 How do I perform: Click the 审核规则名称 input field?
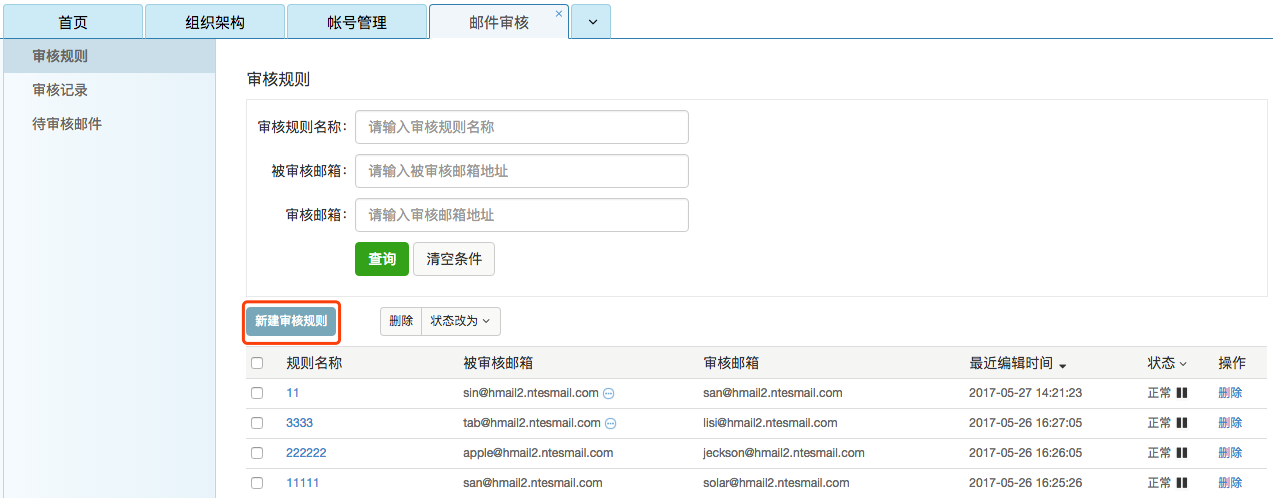coord(521,127)
